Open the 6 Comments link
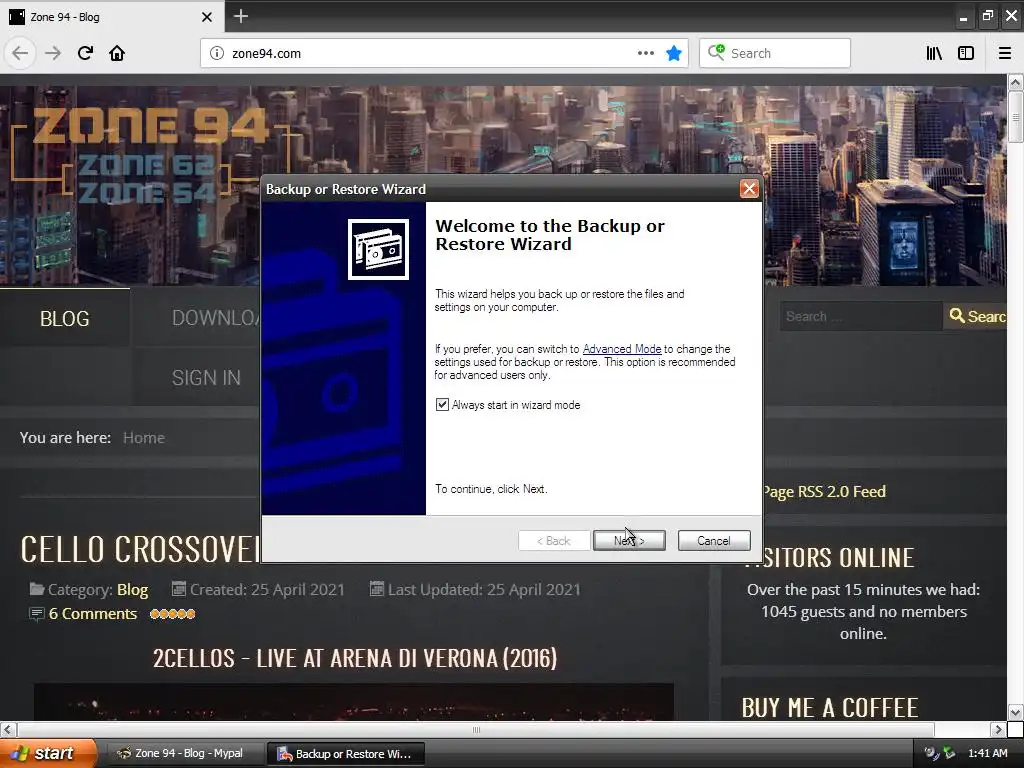Screen dimensions: 1024x768 click(93, 614)
